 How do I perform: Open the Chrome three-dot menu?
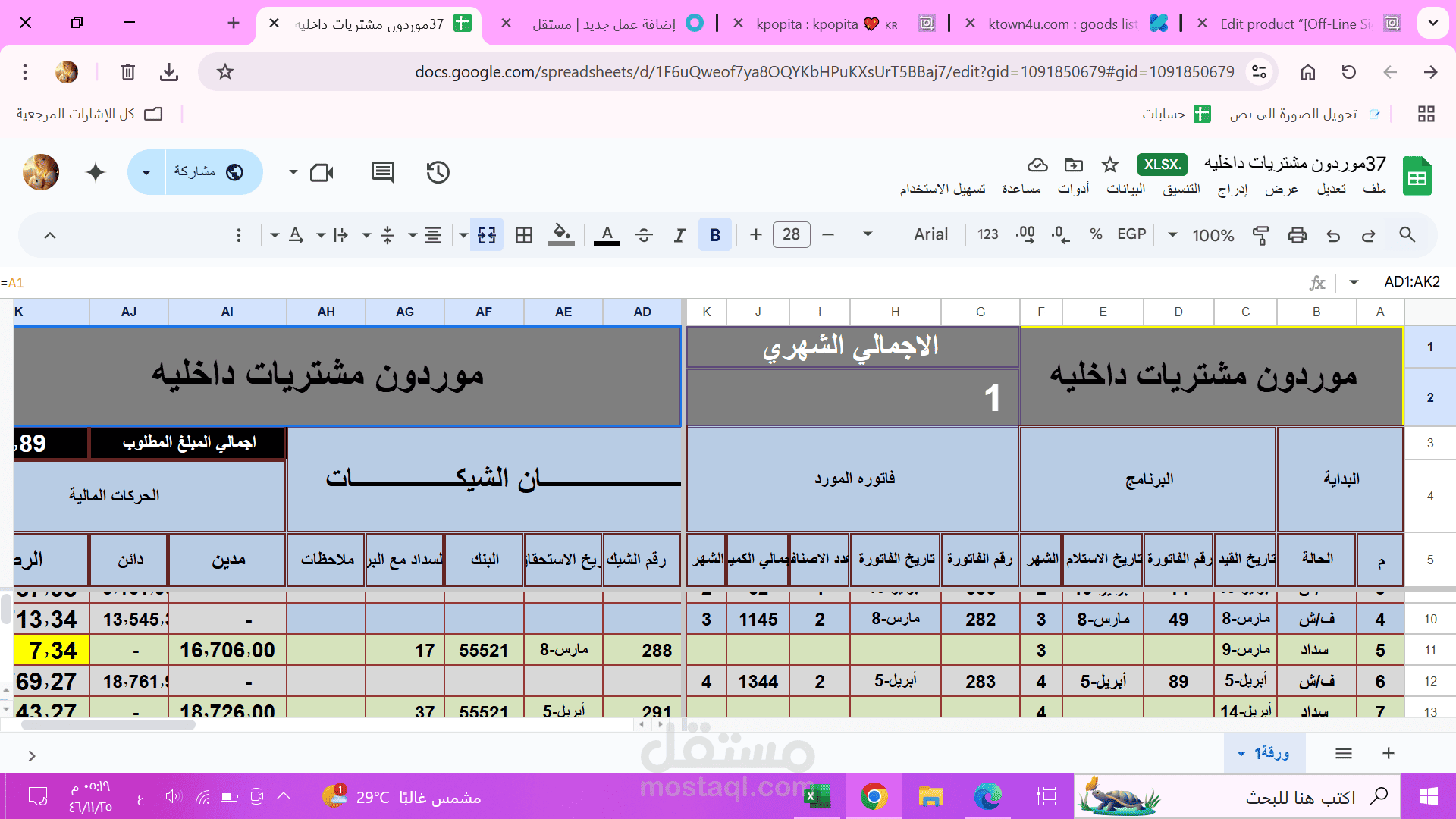25,72
